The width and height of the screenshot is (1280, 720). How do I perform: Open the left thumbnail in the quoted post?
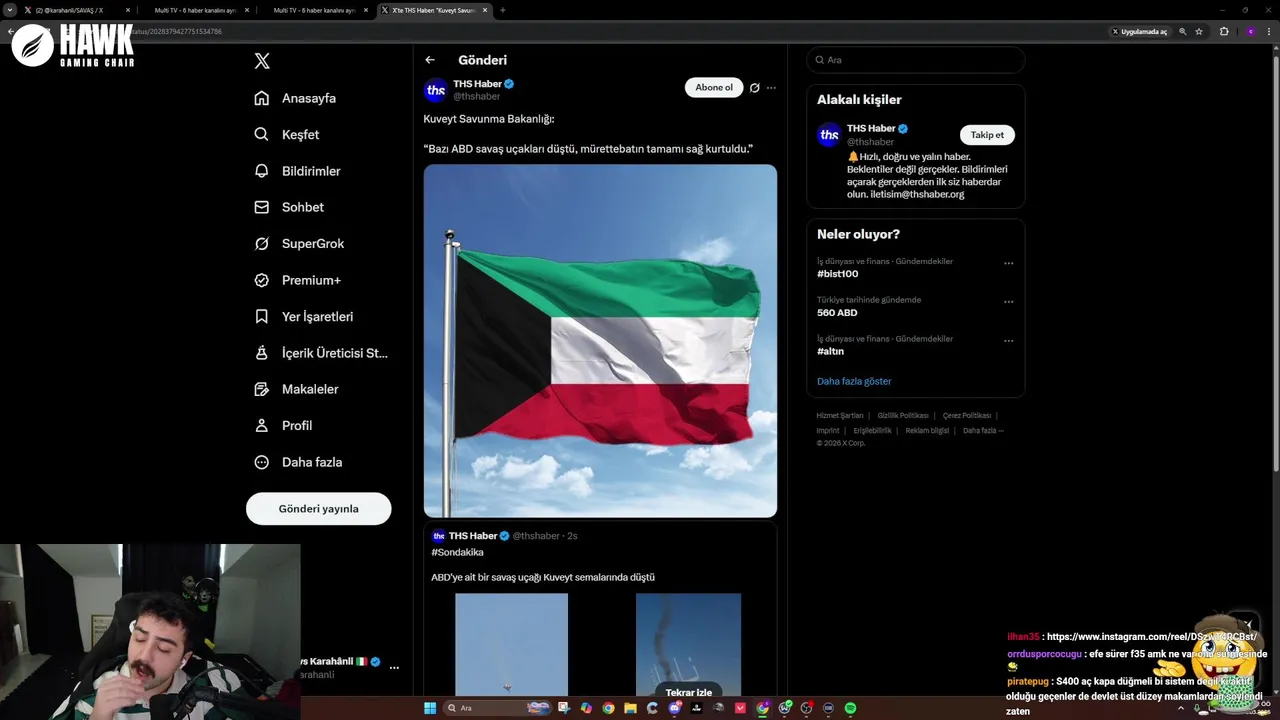(x=511, y=644)
